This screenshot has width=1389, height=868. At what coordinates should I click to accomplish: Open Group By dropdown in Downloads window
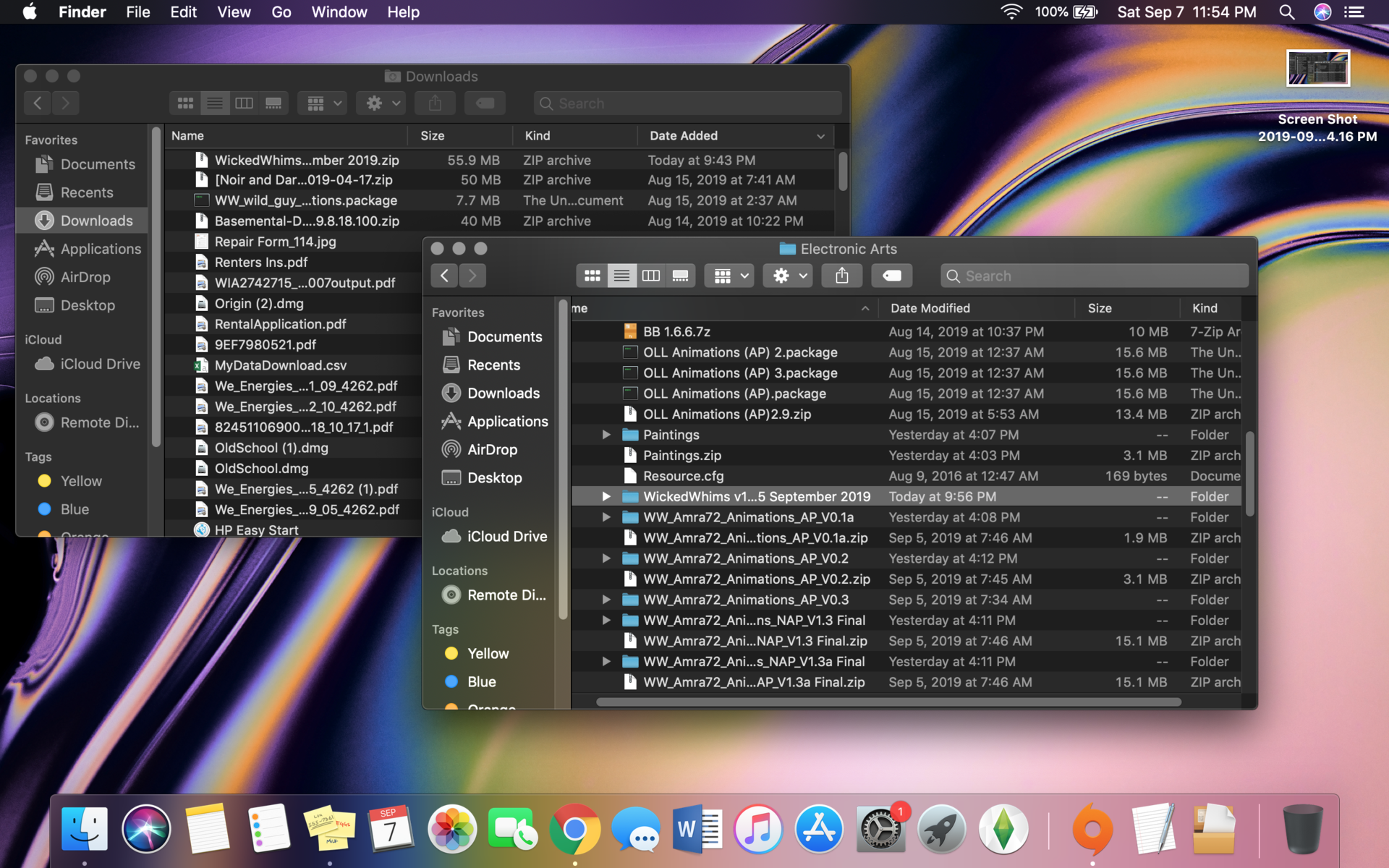pyautogui.click(x=323, y=103)
